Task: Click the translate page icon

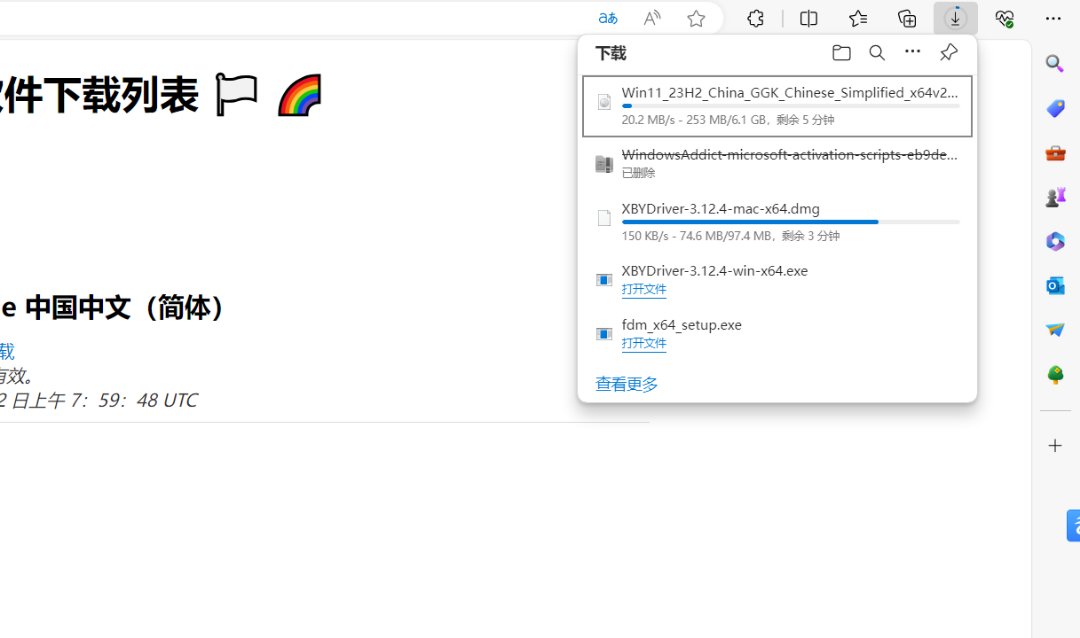Action: 608,18
